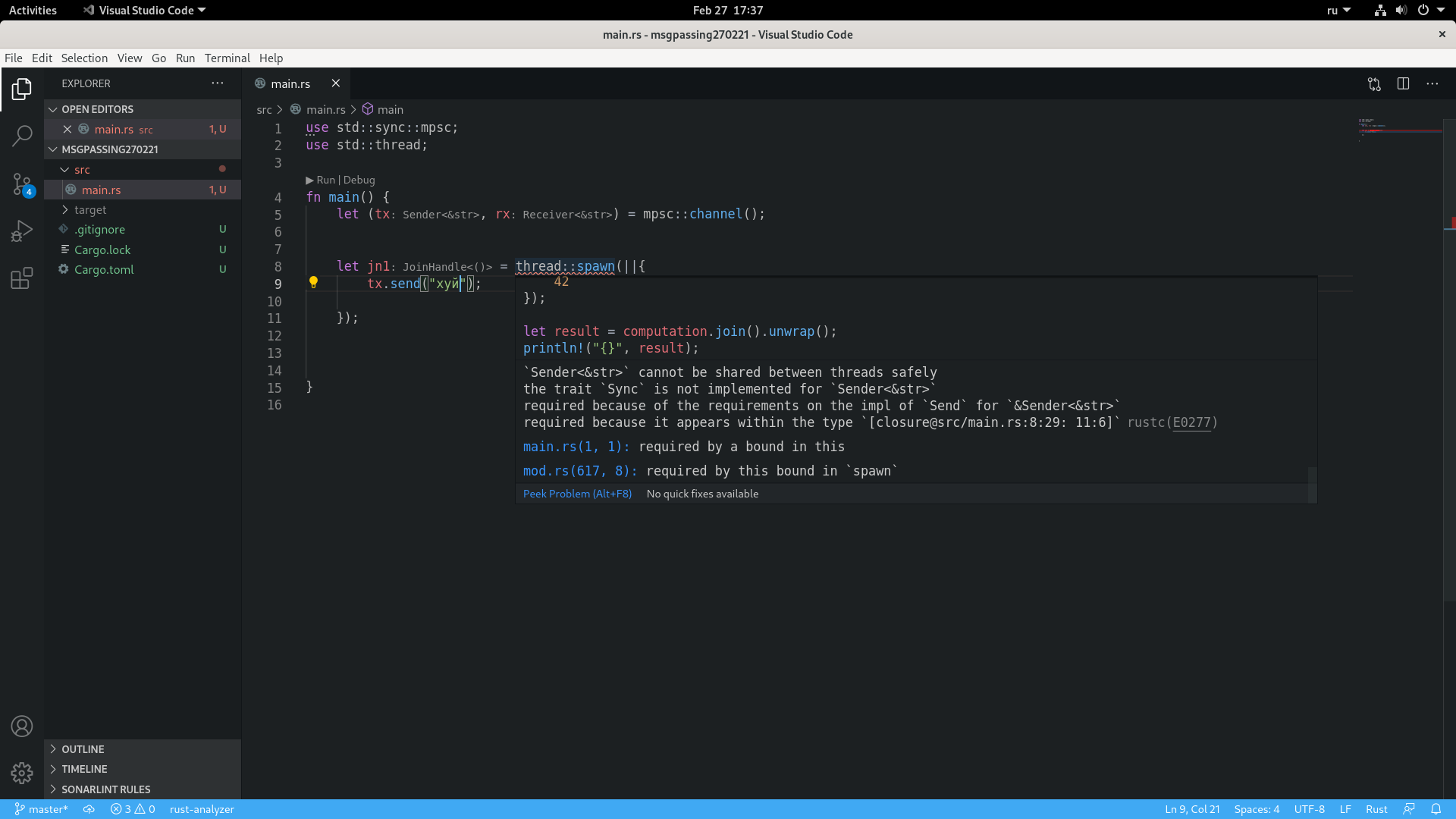The width and height of the screenshot is (1456, 819).
Task: Click Ln 9, Col 21 cursor position
Action: click(1192, 809)
